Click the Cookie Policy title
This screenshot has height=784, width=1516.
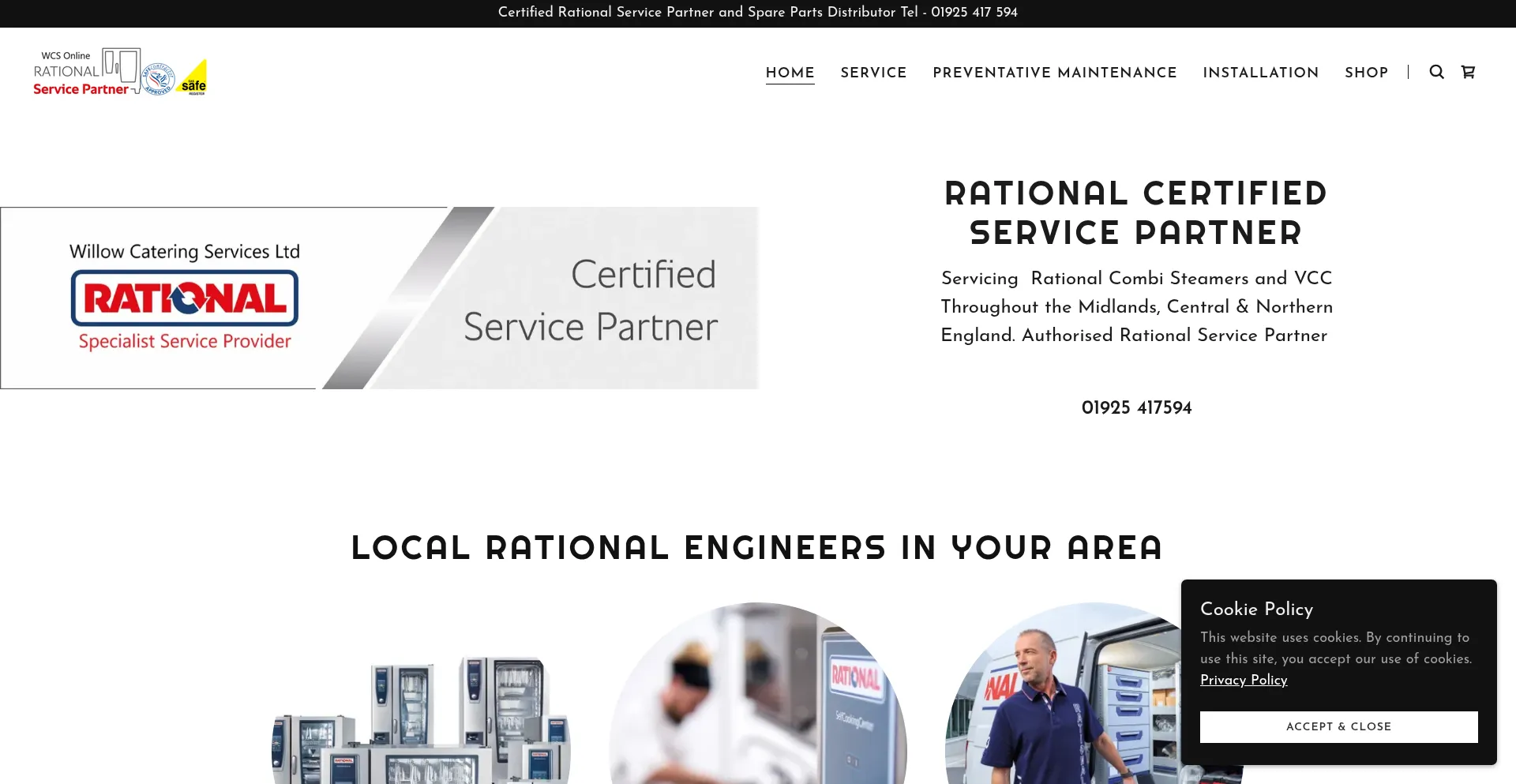coord(1256,609)
